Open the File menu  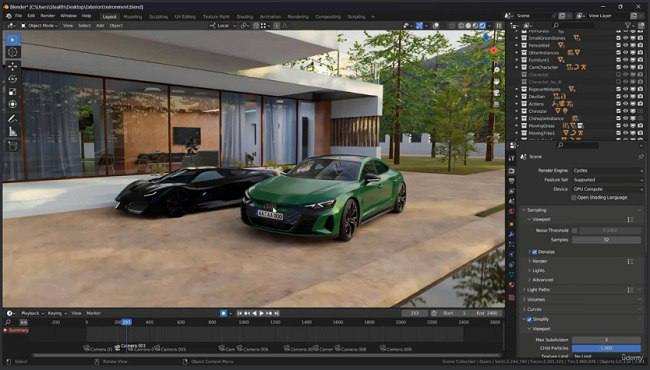coord(18,16)
